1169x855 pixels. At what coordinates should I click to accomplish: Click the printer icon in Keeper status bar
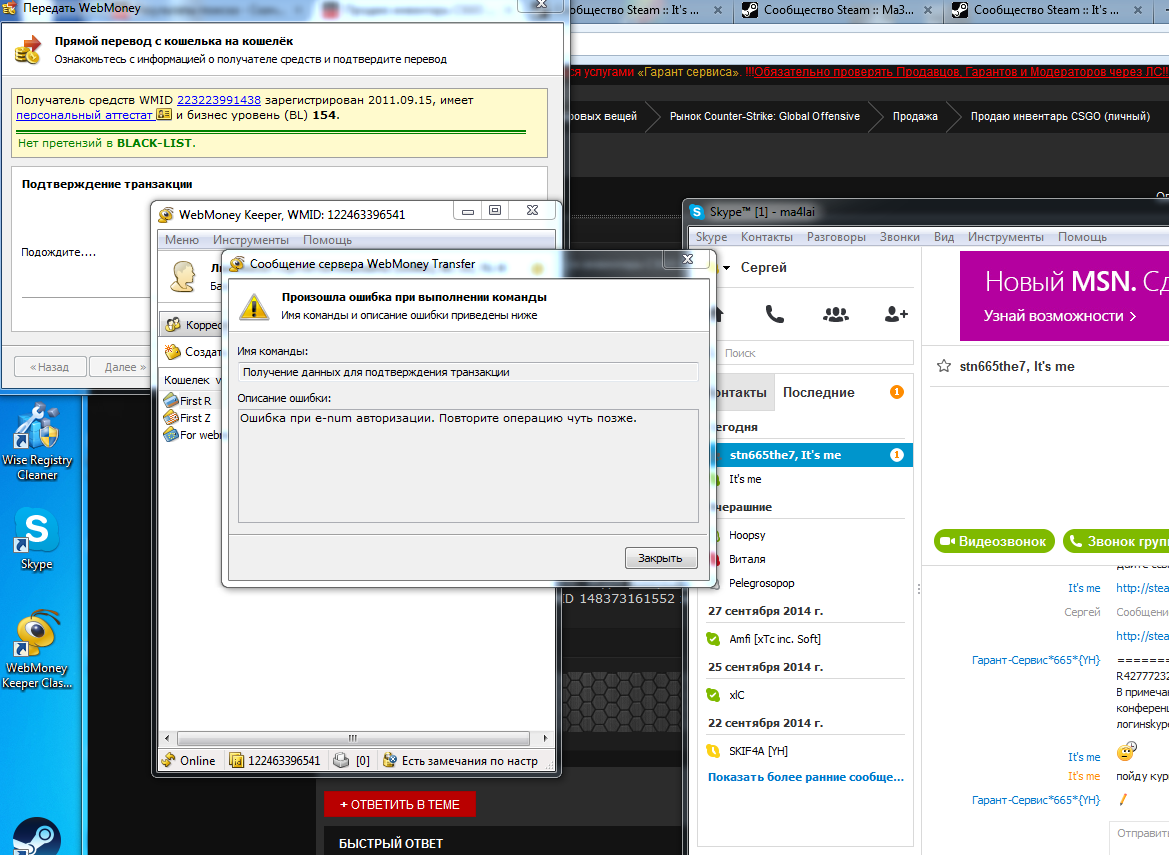tap(341, 760)
